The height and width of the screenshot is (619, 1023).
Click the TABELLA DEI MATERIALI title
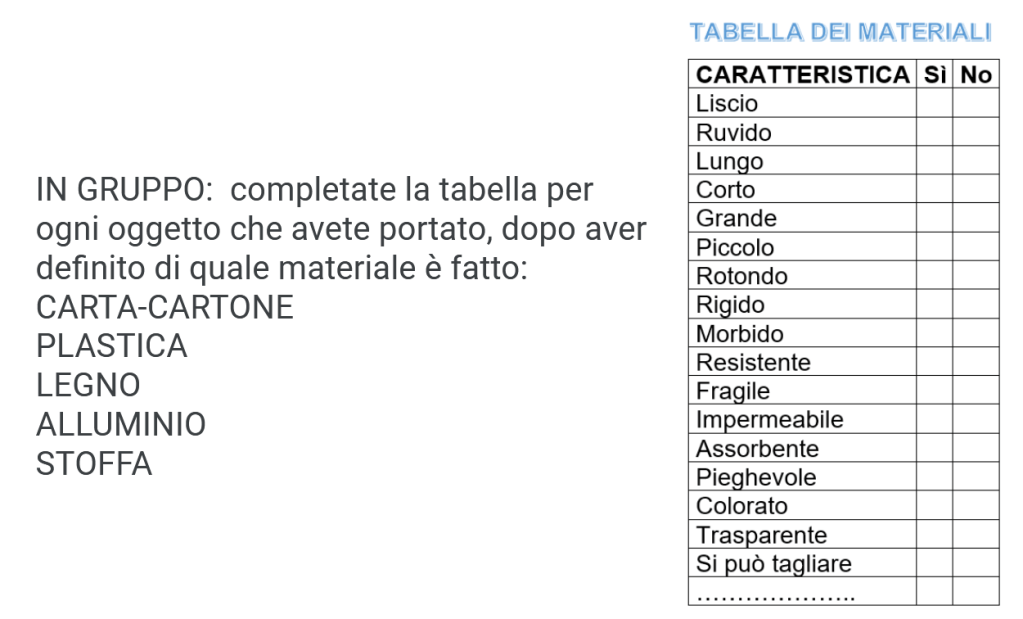click(x=840, y=32)
